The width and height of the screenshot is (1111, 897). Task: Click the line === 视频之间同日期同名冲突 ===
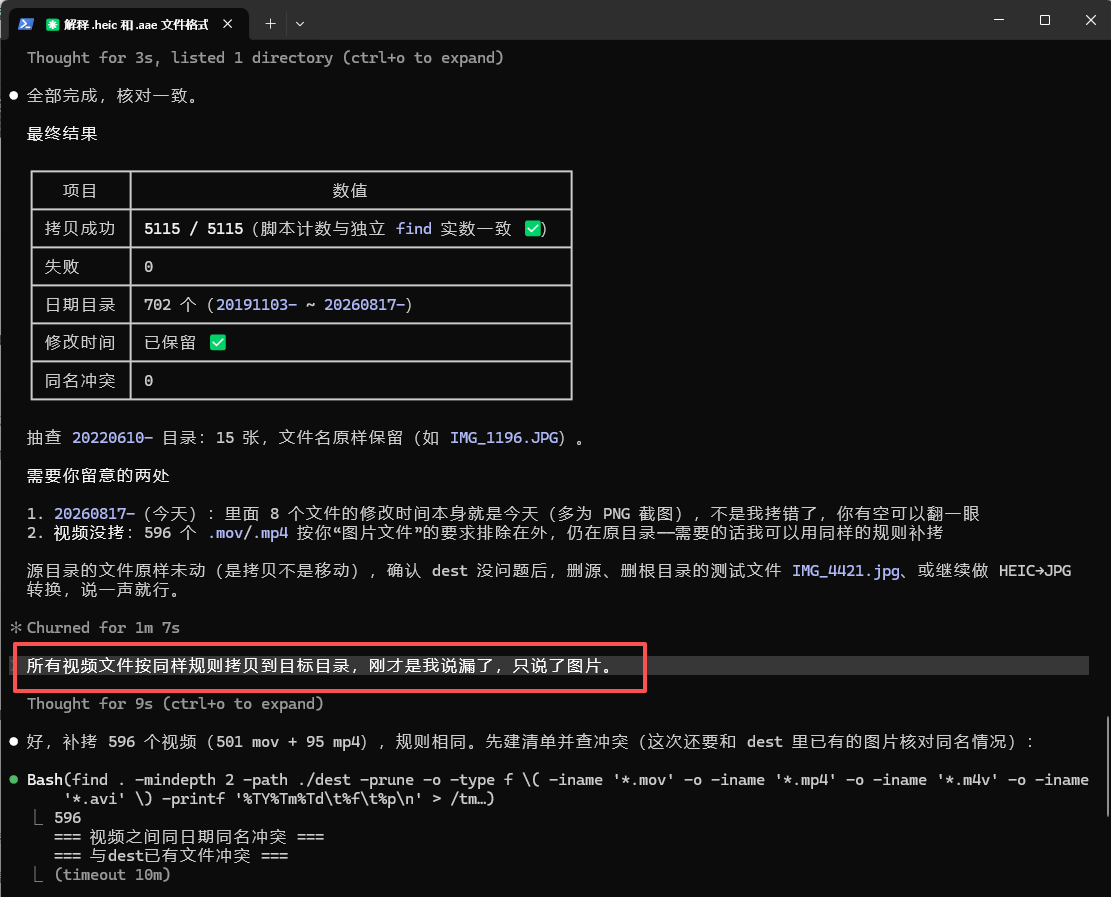[x=189, y=837]
